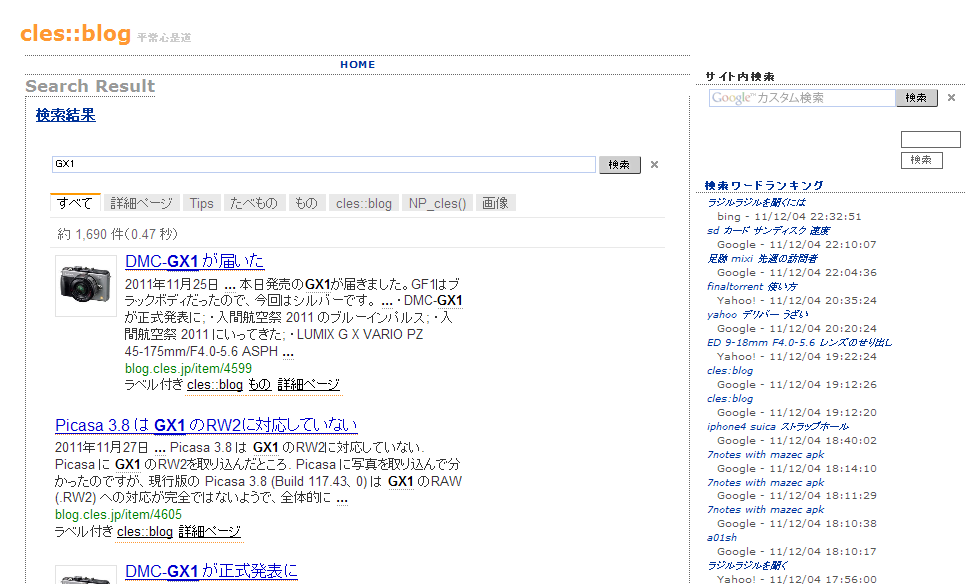Viewport: 975px width, 584px height.
Task: Open the 検索結果 heading link
Action: [x=65, y=115]
